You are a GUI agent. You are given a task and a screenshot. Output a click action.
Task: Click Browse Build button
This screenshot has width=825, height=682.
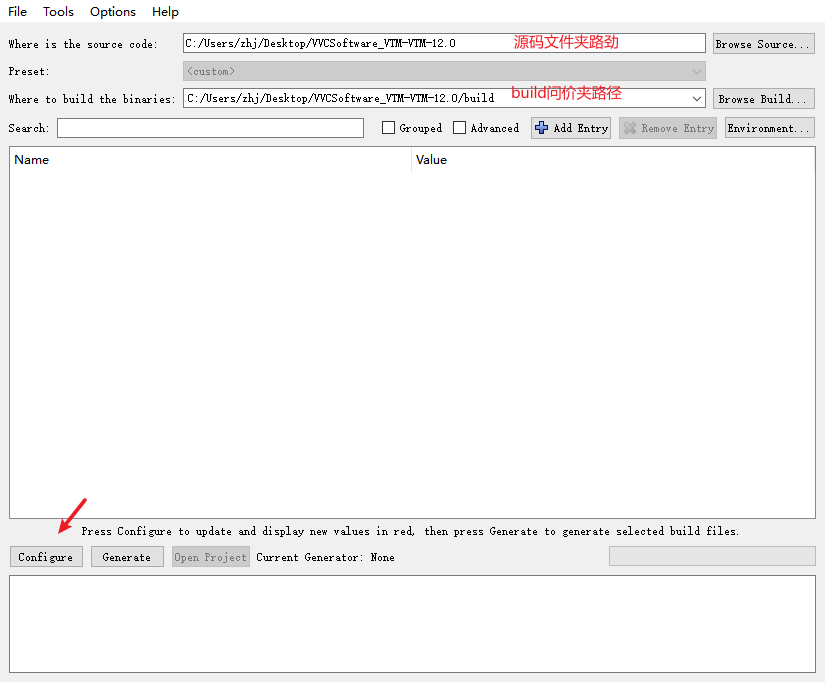pyautogui.click(x=763, y=98)
